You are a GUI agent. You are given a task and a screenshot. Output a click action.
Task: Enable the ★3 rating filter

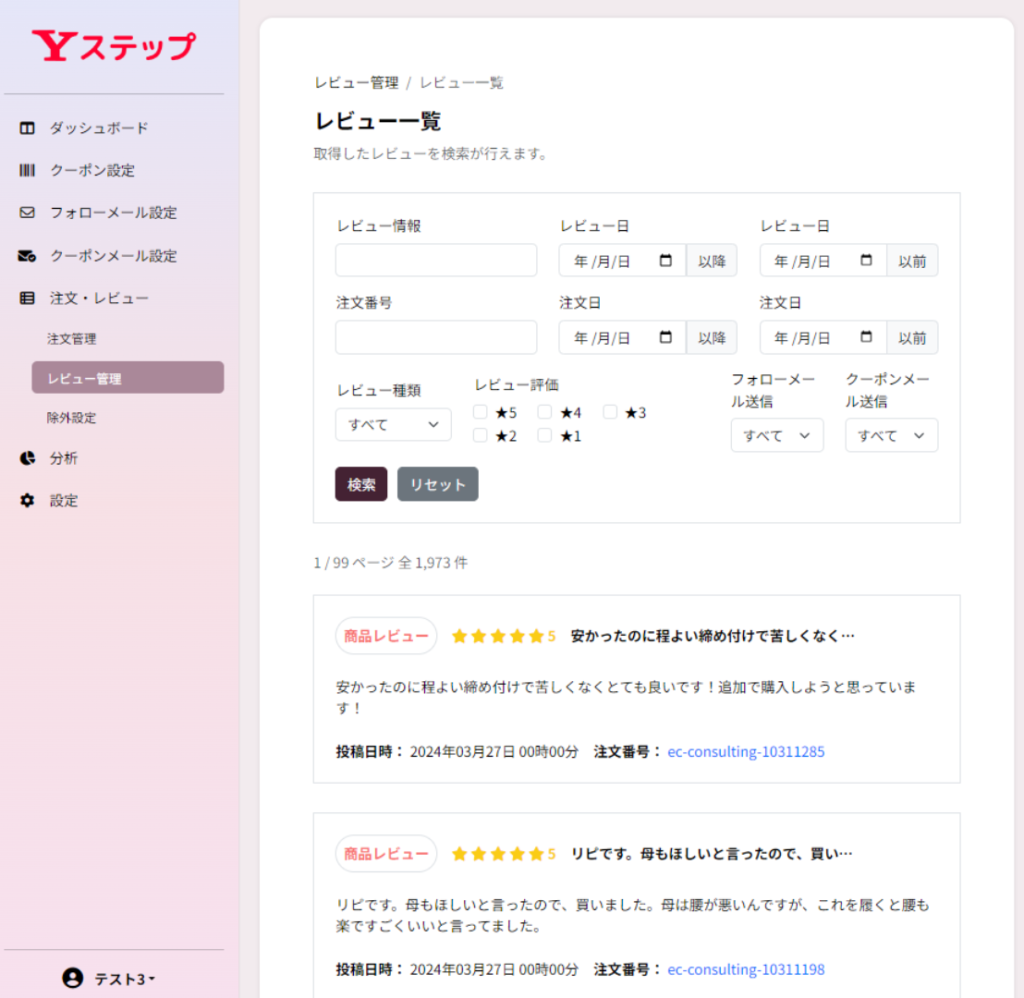[610, 411]
